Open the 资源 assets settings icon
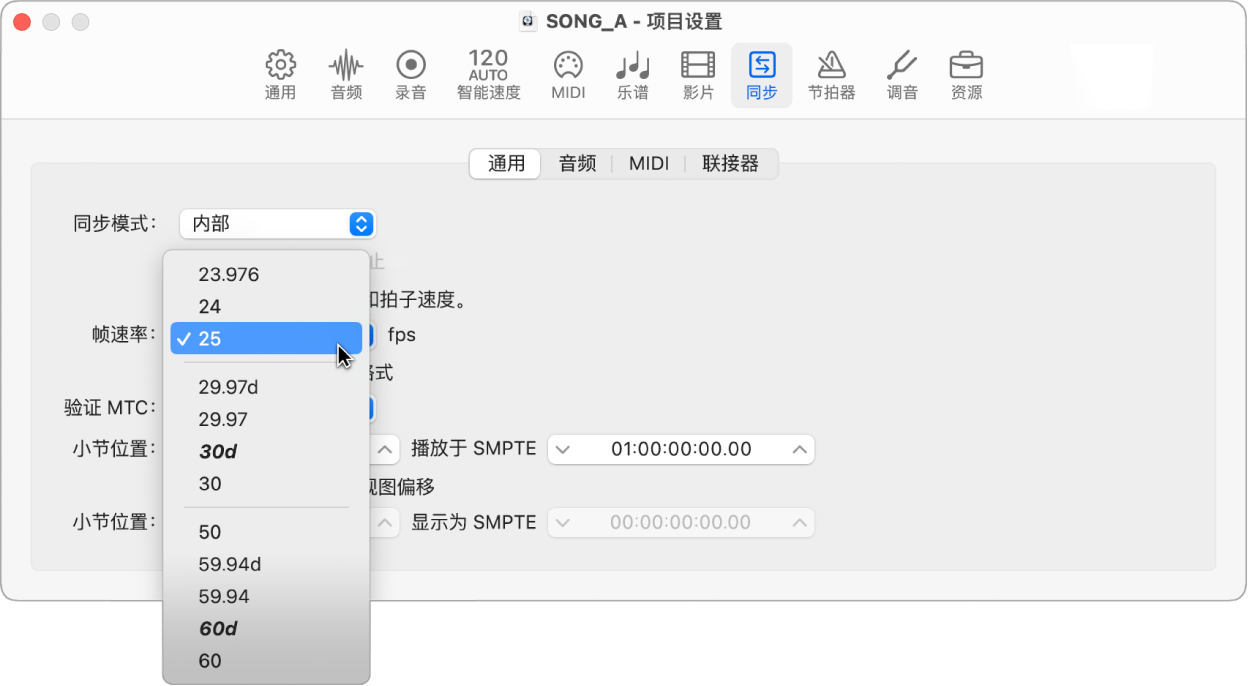 [966, 74]
